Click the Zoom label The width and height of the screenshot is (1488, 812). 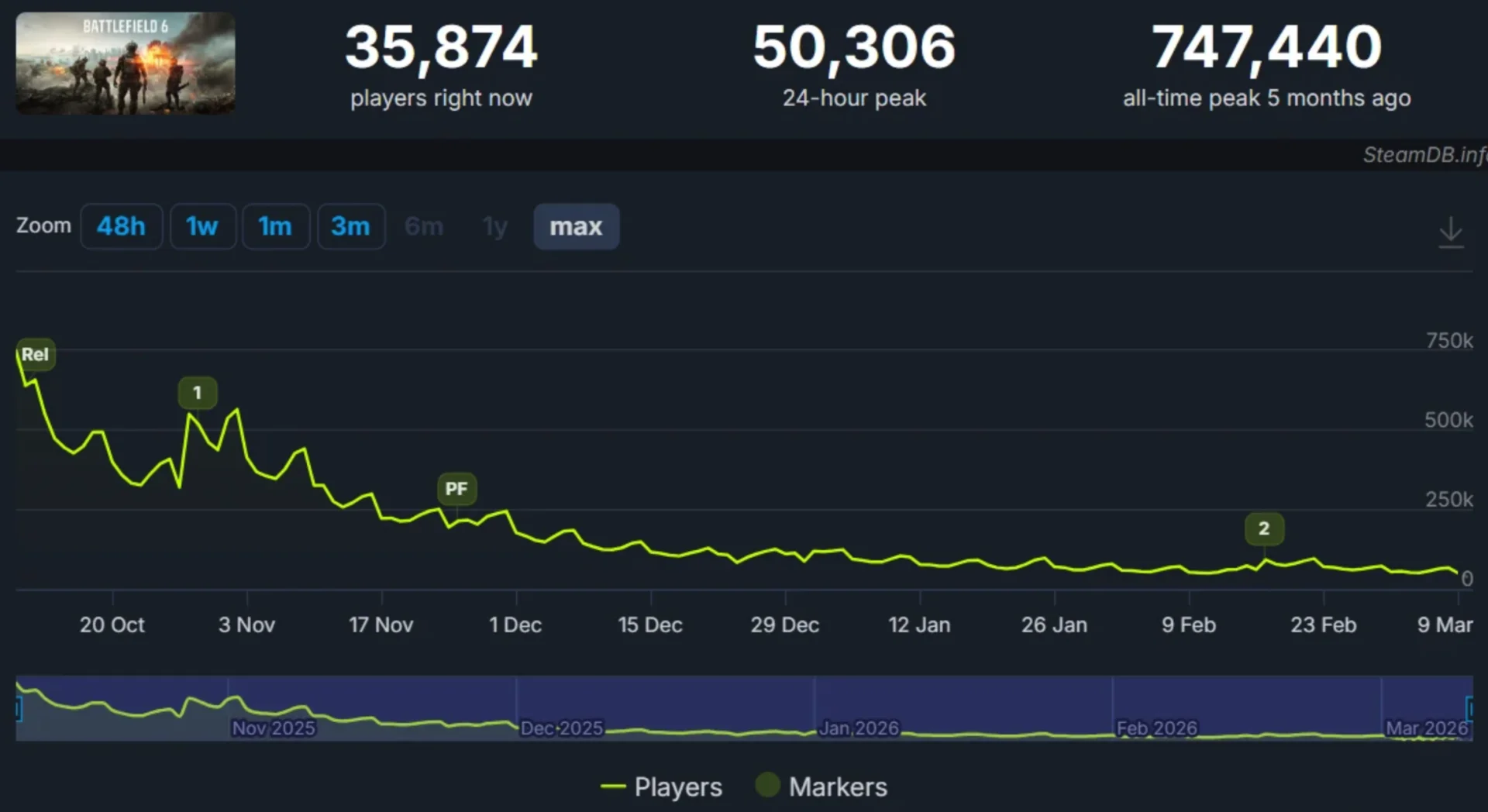click(43, 225)
